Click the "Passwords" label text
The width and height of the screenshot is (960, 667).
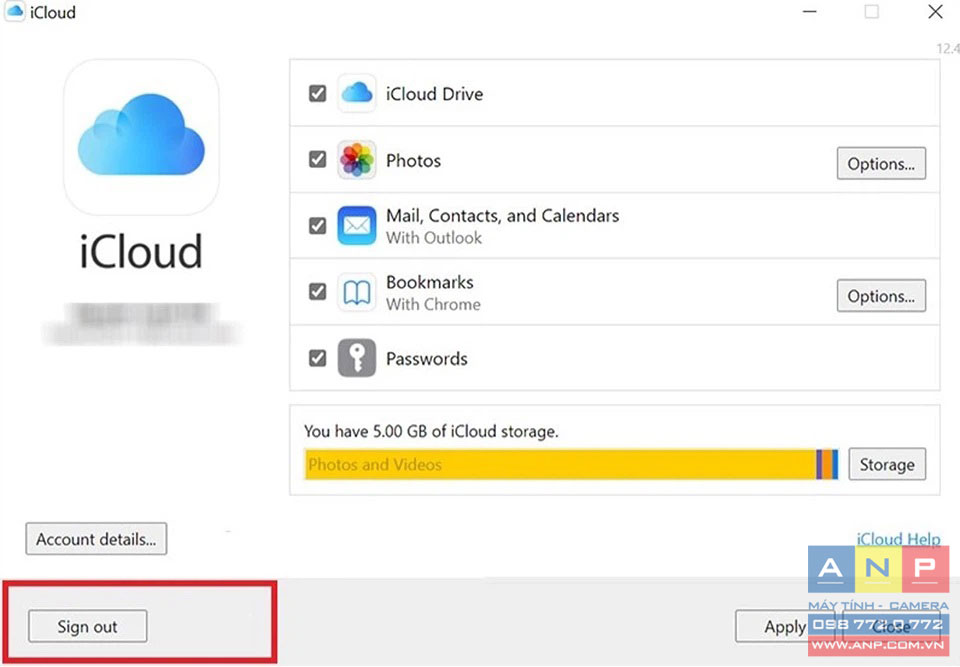click(426, 358)
